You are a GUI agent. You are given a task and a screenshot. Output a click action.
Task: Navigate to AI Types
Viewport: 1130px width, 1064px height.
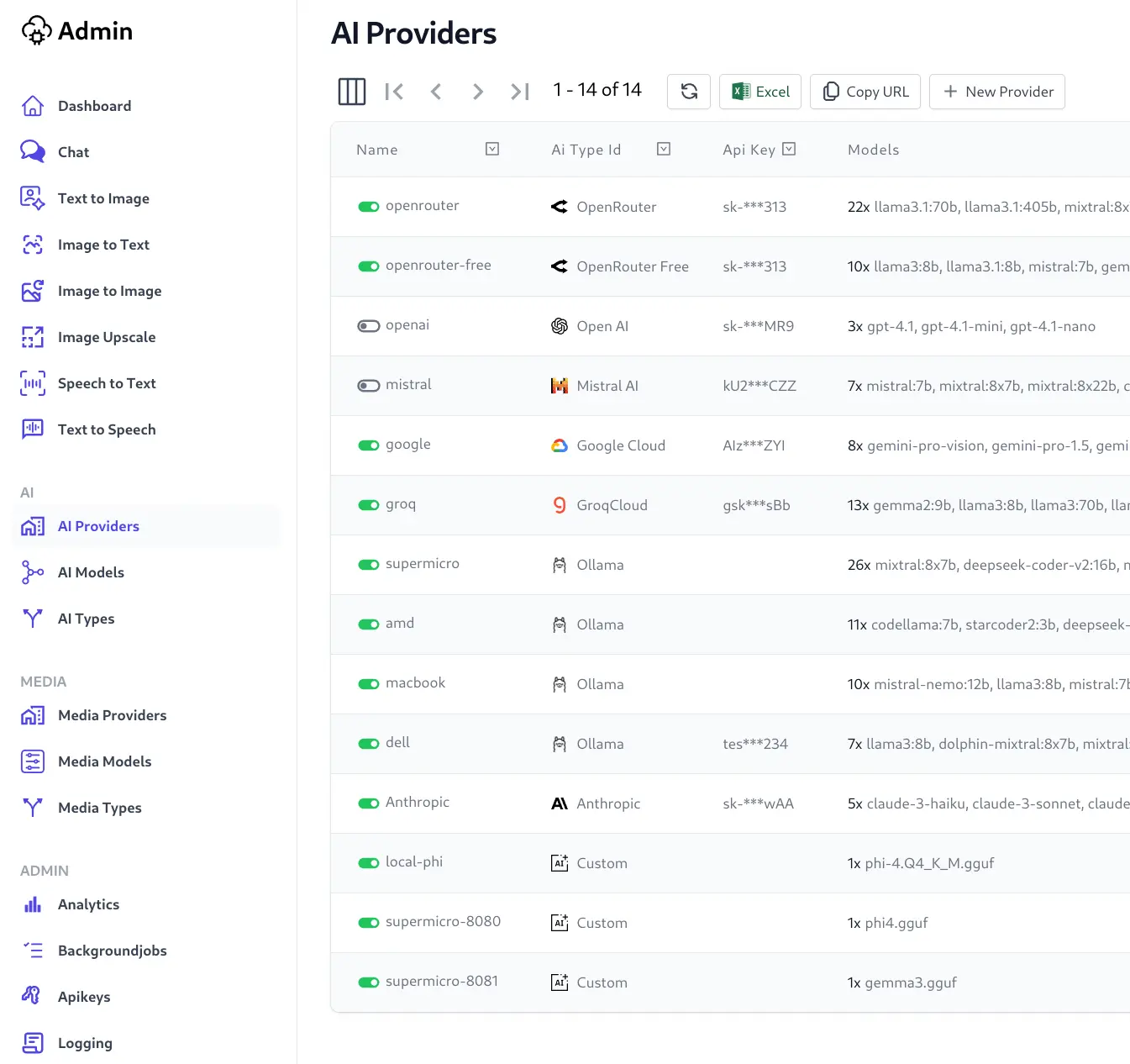[86, 619]
